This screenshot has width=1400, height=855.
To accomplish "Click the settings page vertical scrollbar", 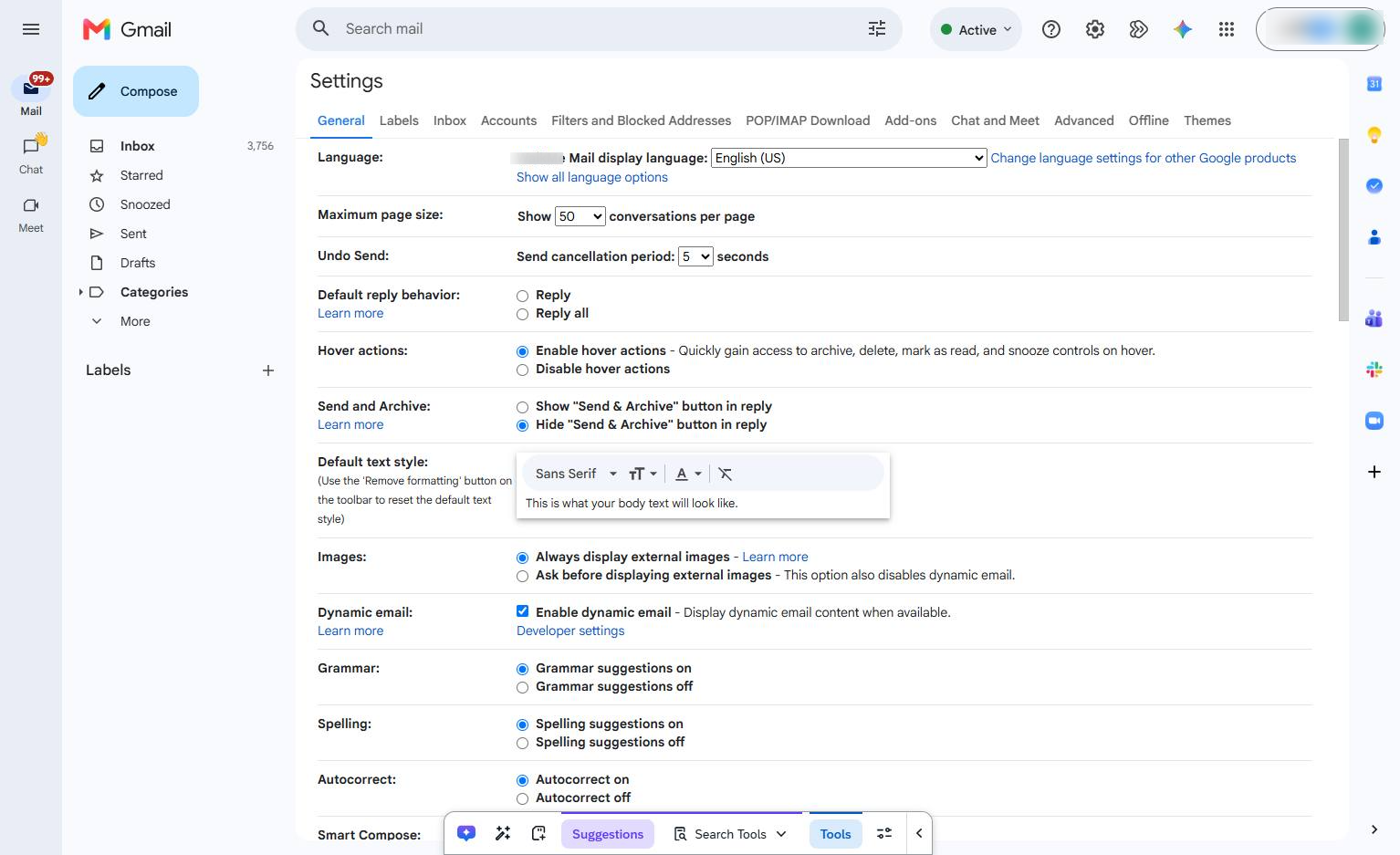I will click(x=1343, y=230).
